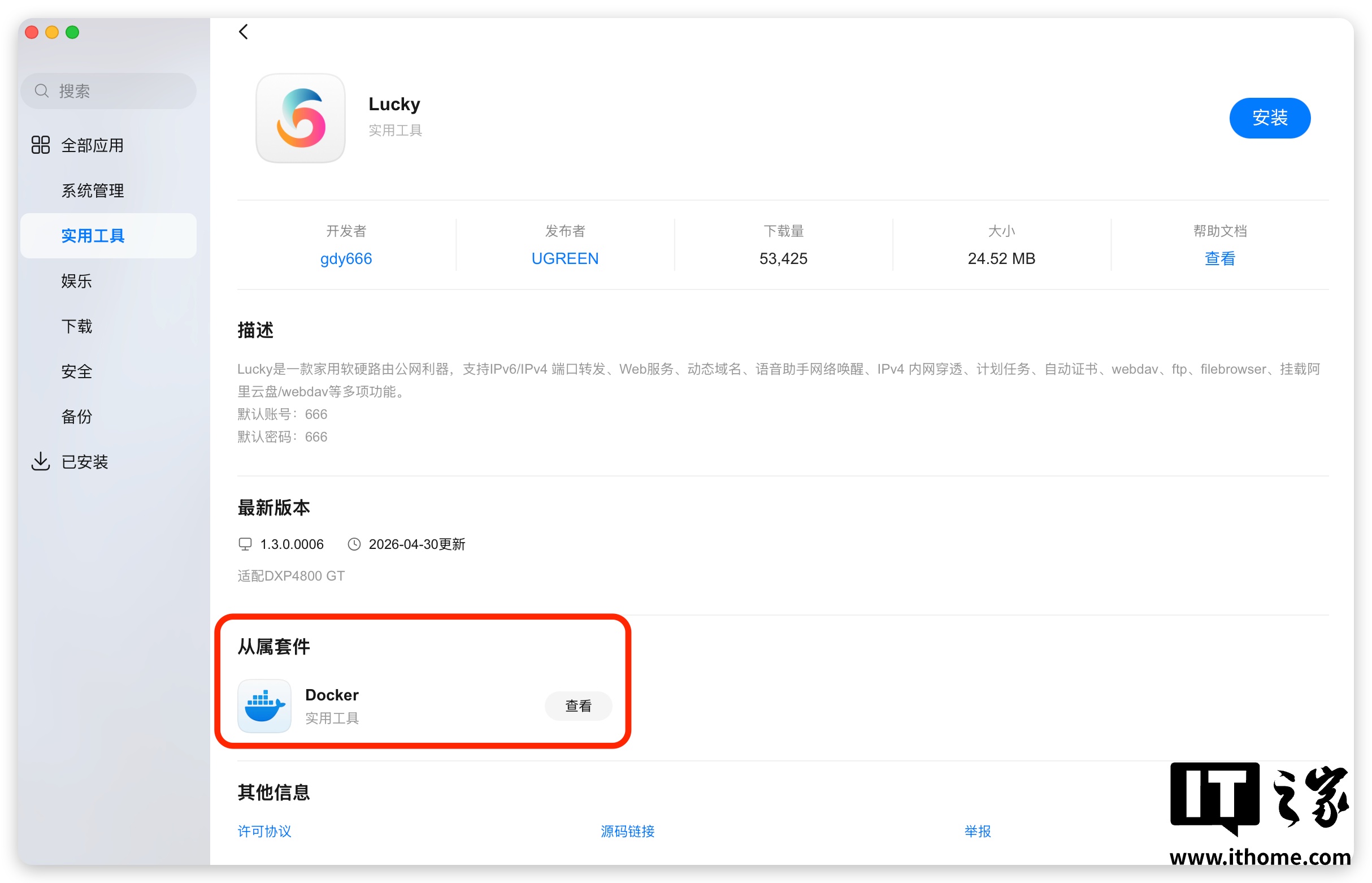Click the version monitor icon
The height and width of the screenshot is (883, 1372).
(x=245, y=544)
